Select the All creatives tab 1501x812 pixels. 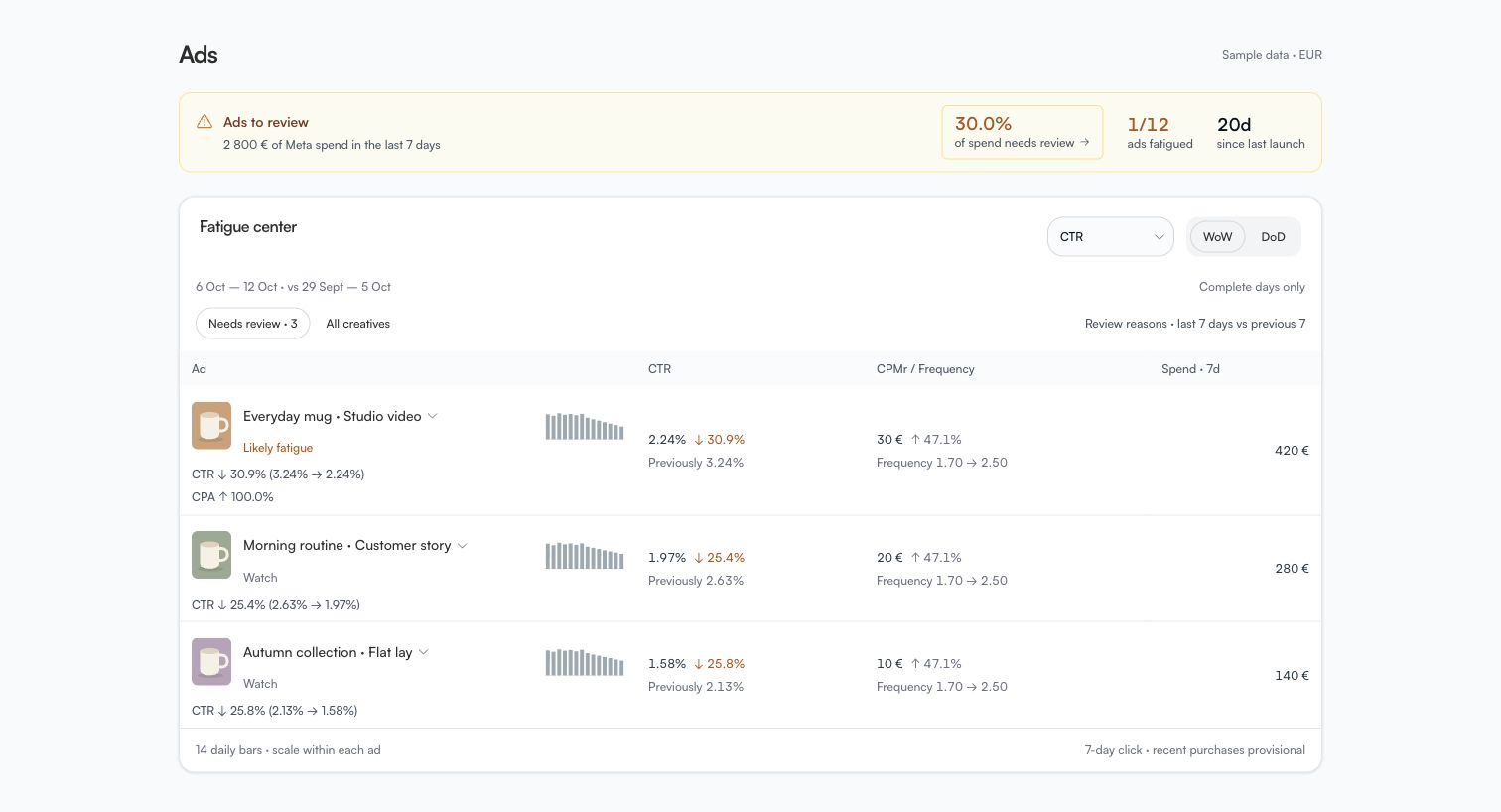click(x=358, y=323)
